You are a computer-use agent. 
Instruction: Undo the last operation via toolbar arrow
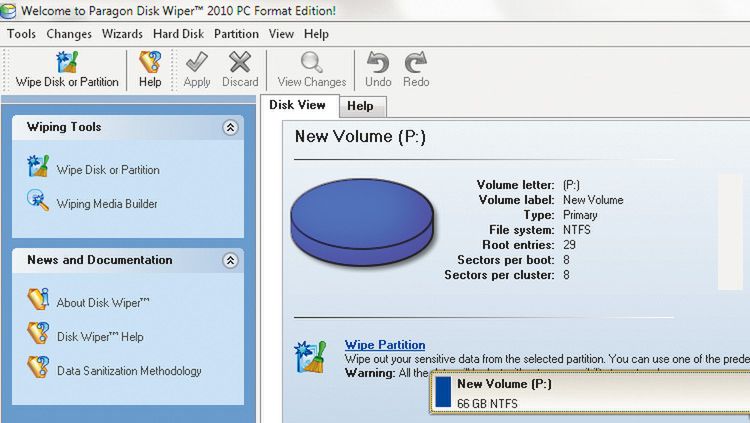tap(378, 62)
